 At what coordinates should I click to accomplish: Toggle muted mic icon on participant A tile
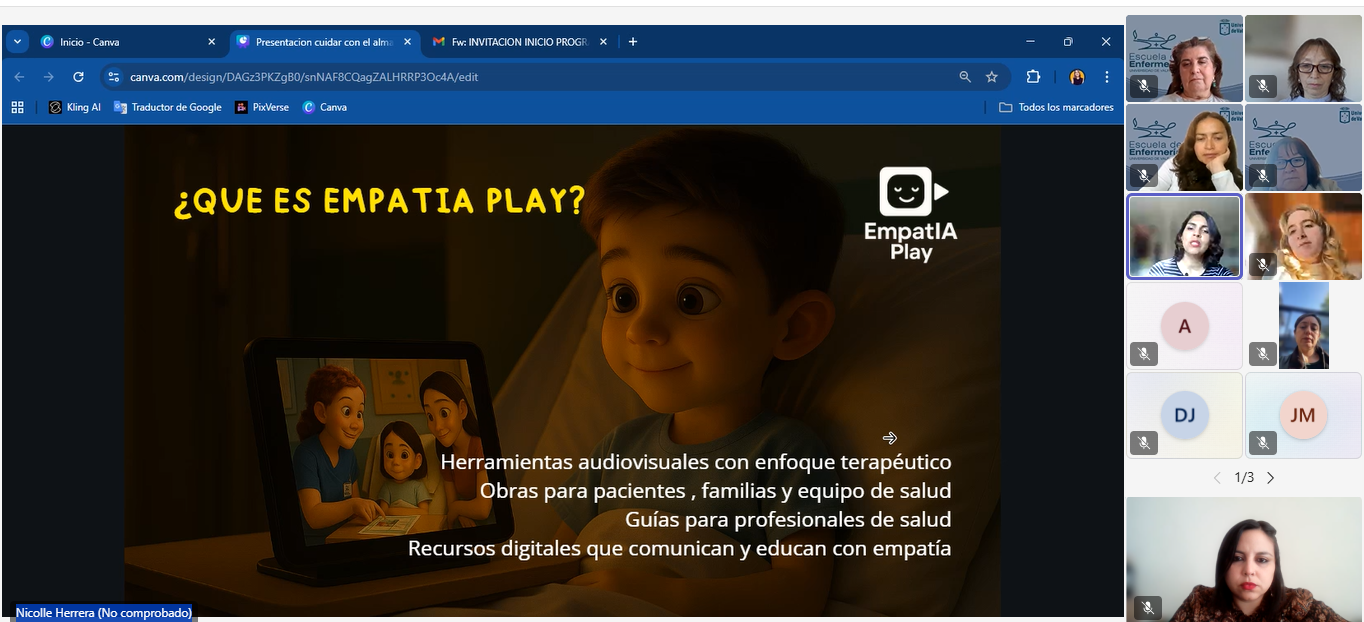tap(1144, 354)
